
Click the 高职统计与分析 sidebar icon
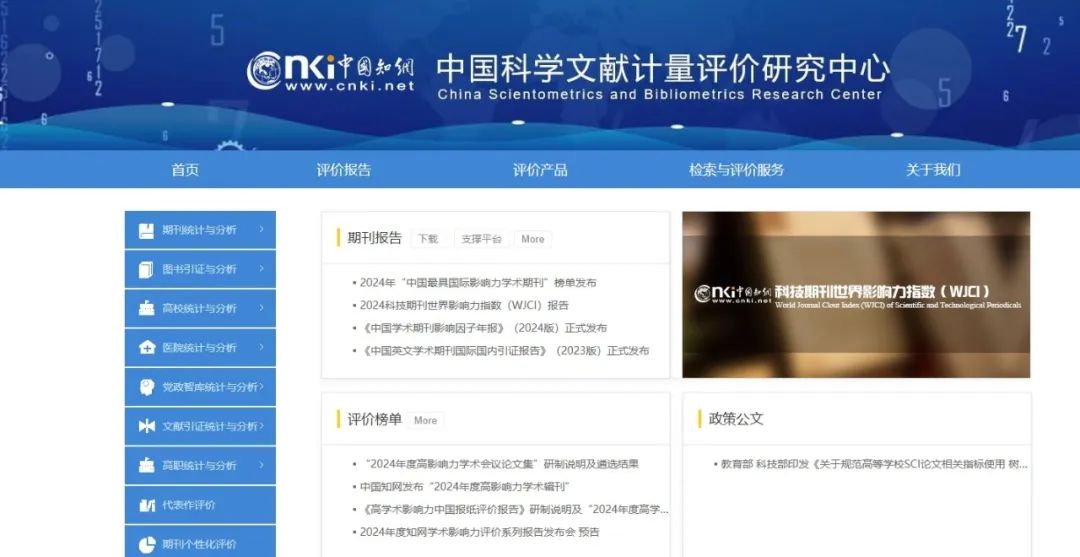146,465
